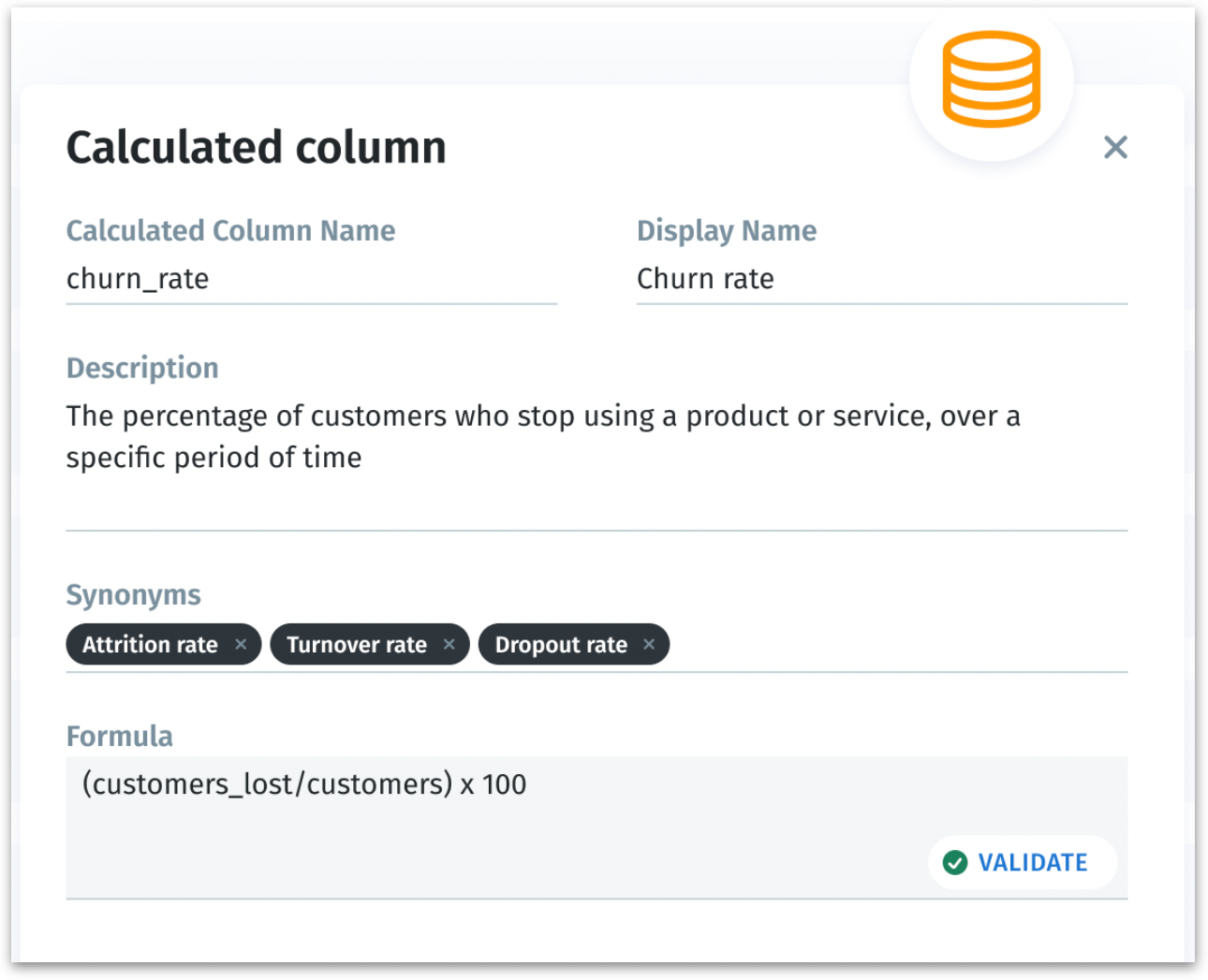Screen dimensions: 1208x980
Task: Place cursor in the formula expression text
Action: click(304, 784)
